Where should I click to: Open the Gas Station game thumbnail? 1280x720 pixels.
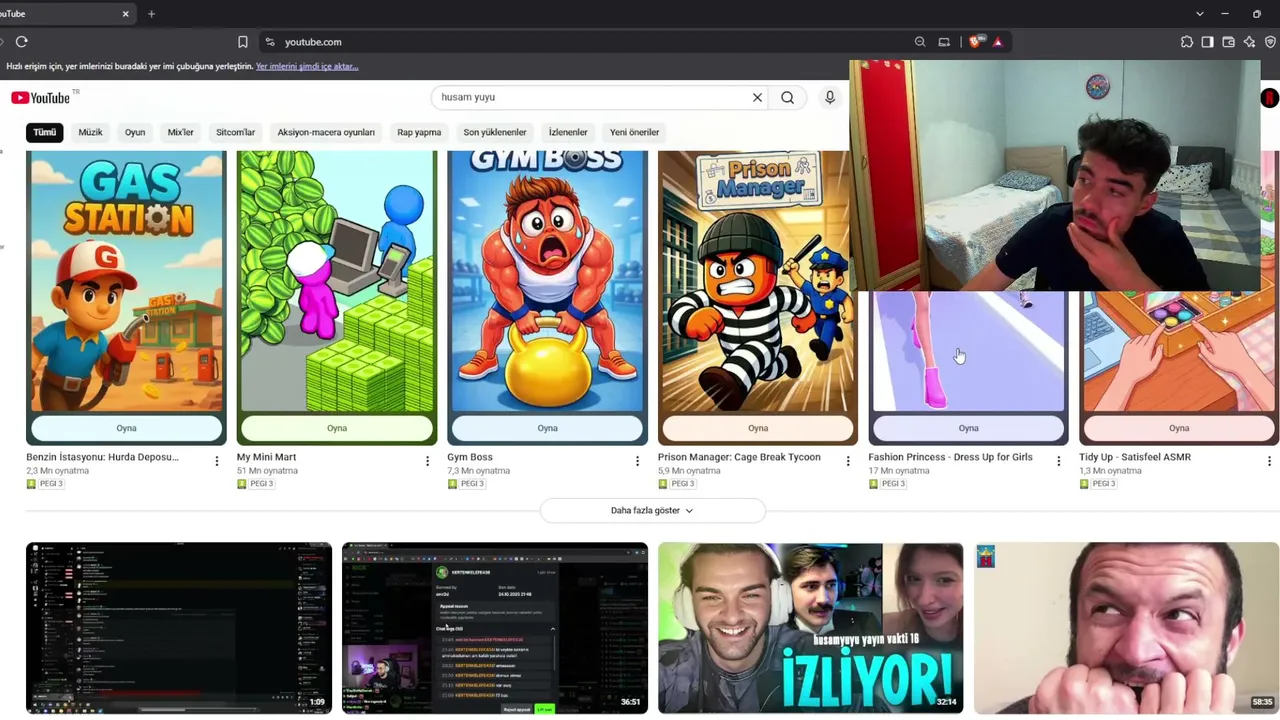click(x=126, y=282)
